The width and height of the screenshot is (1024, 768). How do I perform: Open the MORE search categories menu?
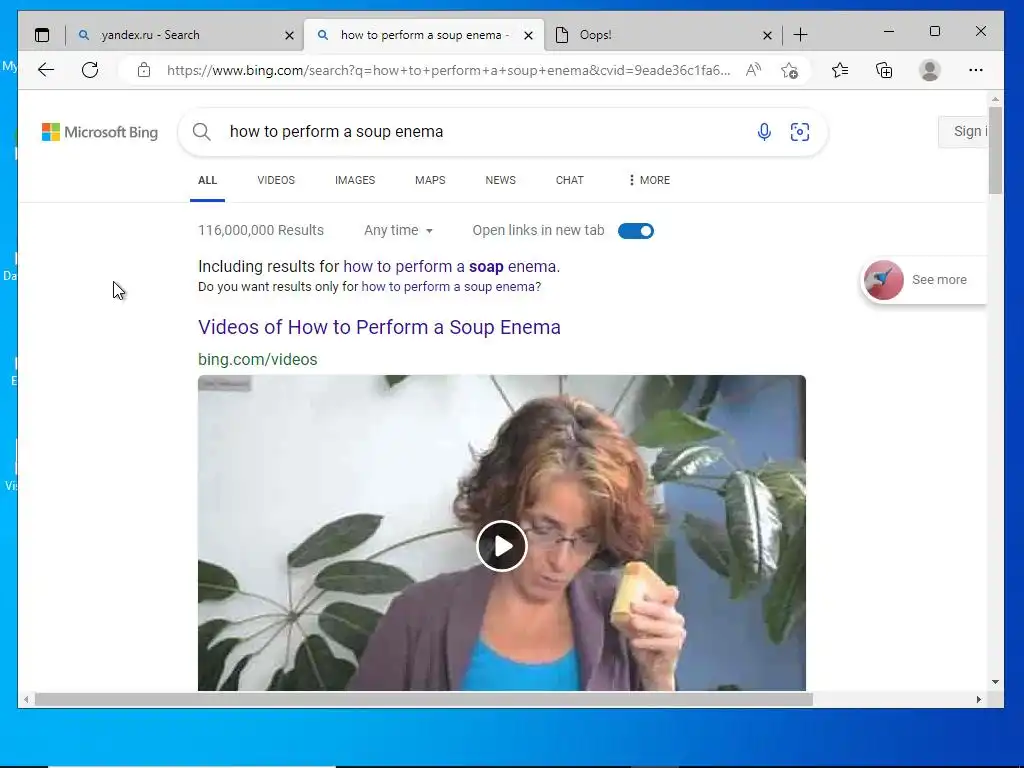tap(649, 180)
